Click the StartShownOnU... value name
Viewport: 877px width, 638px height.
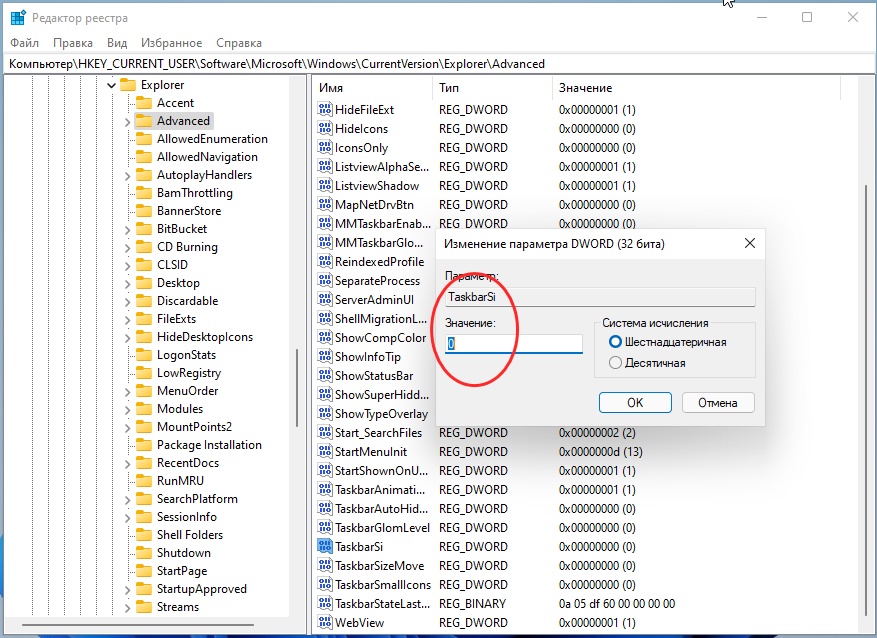(x=381, y=470)
